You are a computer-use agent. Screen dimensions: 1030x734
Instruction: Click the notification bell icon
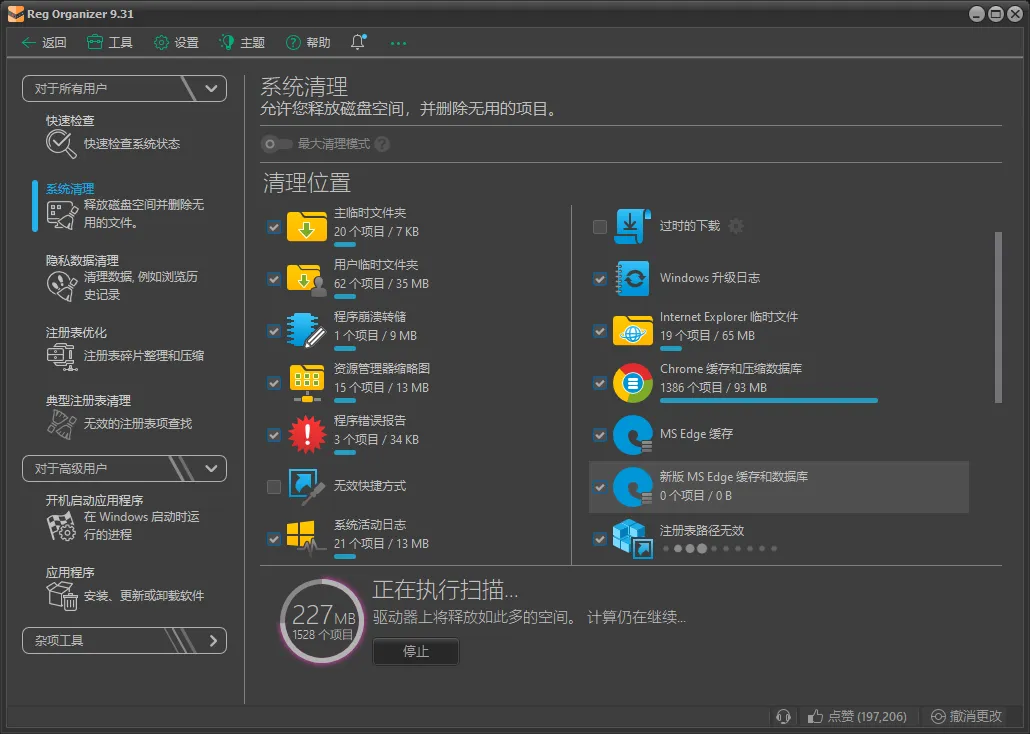358,42
